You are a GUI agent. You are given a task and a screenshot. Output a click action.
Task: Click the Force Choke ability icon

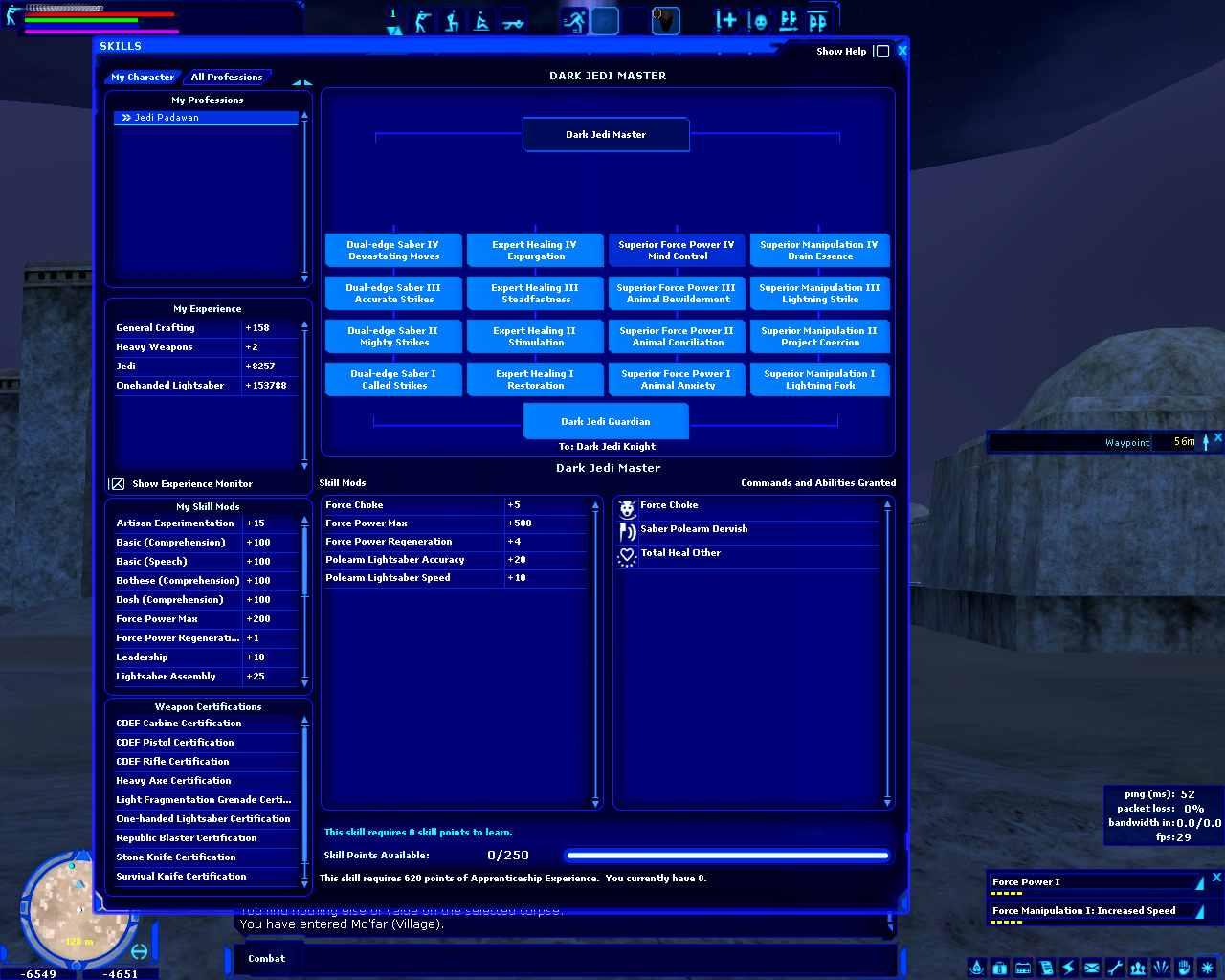(x=627, y=508)
